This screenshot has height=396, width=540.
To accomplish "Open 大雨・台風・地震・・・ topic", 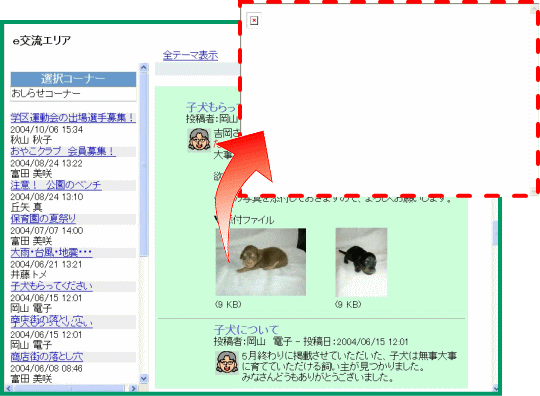I will pyautogui.click(x=51, y=252).
